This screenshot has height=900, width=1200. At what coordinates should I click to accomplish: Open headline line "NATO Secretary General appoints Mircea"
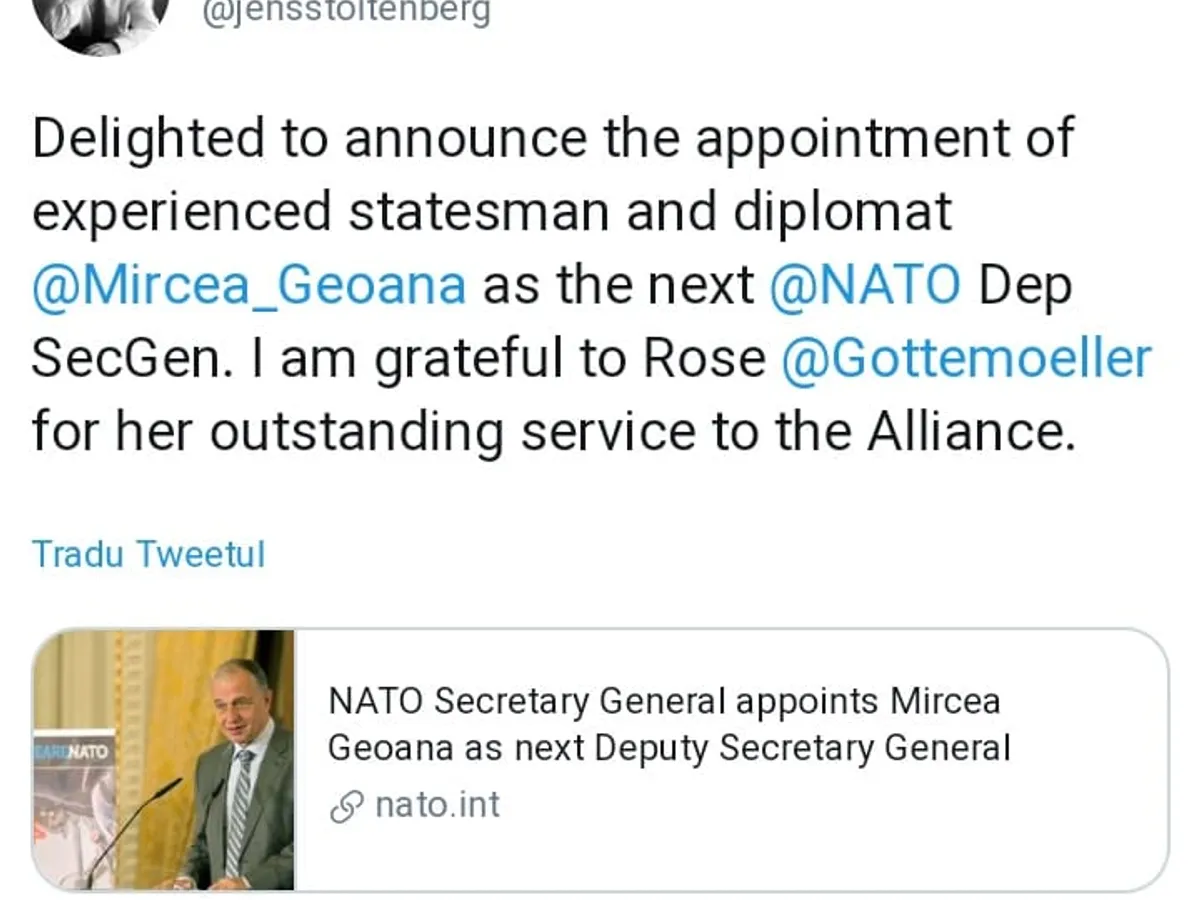point(664,702)
